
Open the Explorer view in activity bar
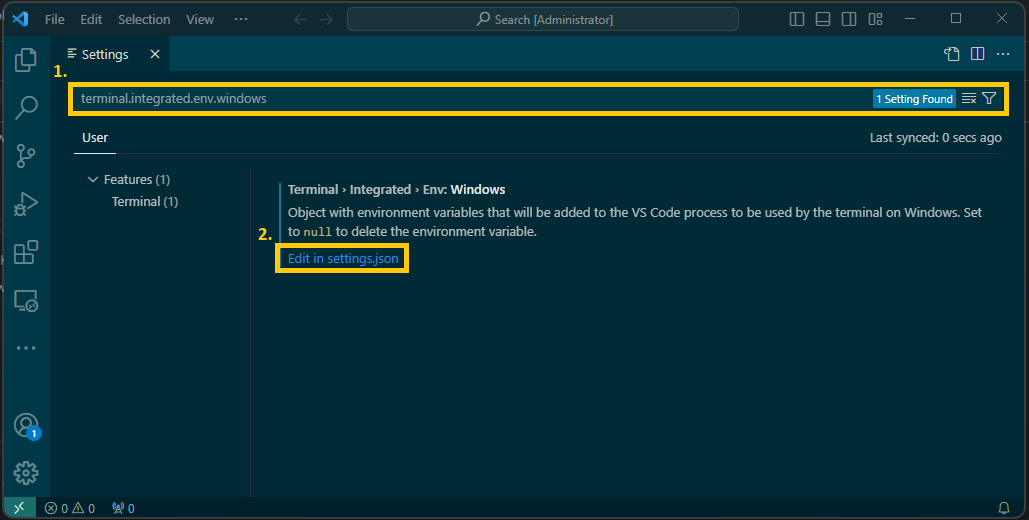tap(26, 60)
